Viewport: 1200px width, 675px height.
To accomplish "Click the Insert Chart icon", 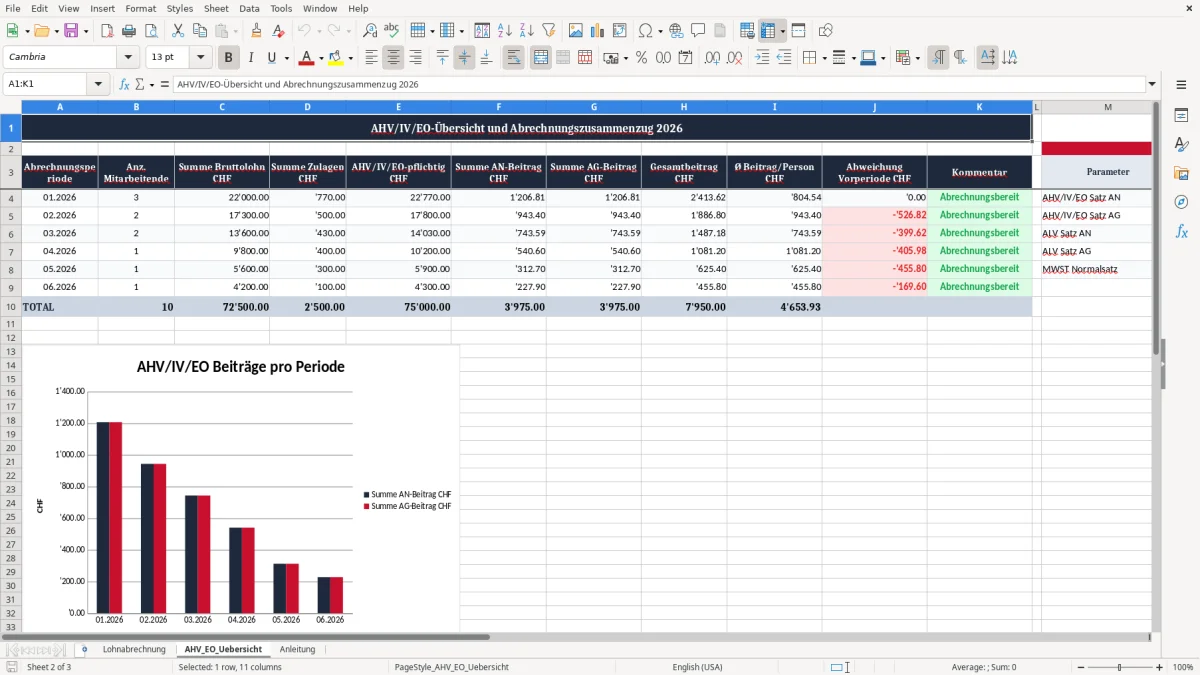I will 597,31.
